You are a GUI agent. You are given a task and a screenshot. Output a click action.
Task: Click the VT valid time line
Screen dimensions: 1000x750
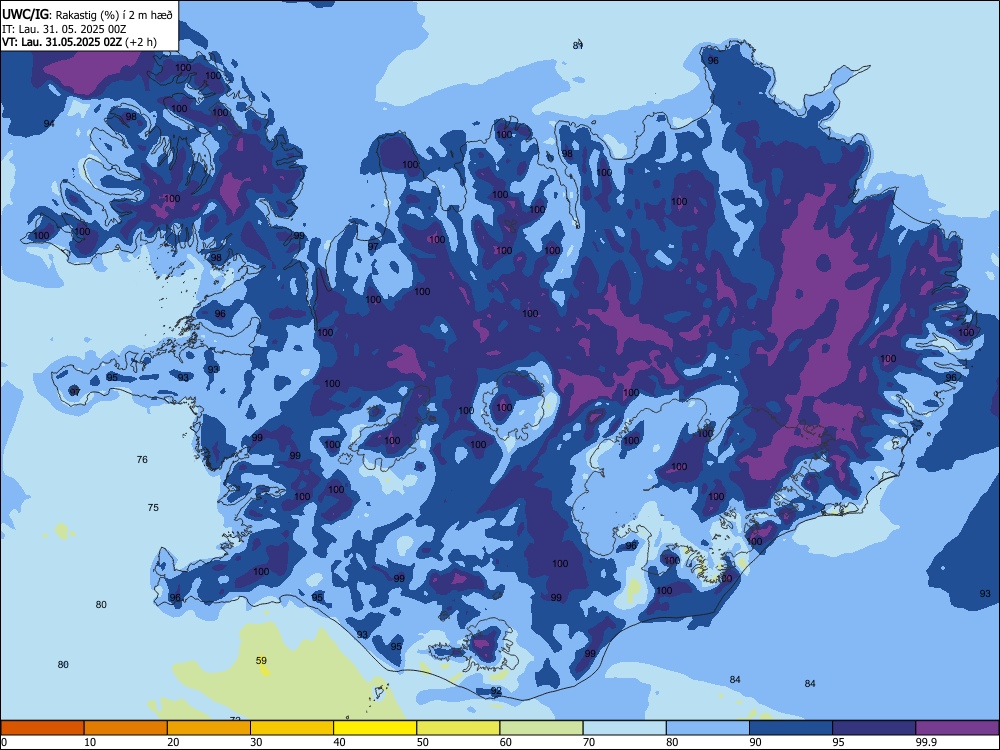tap(79, 42)
